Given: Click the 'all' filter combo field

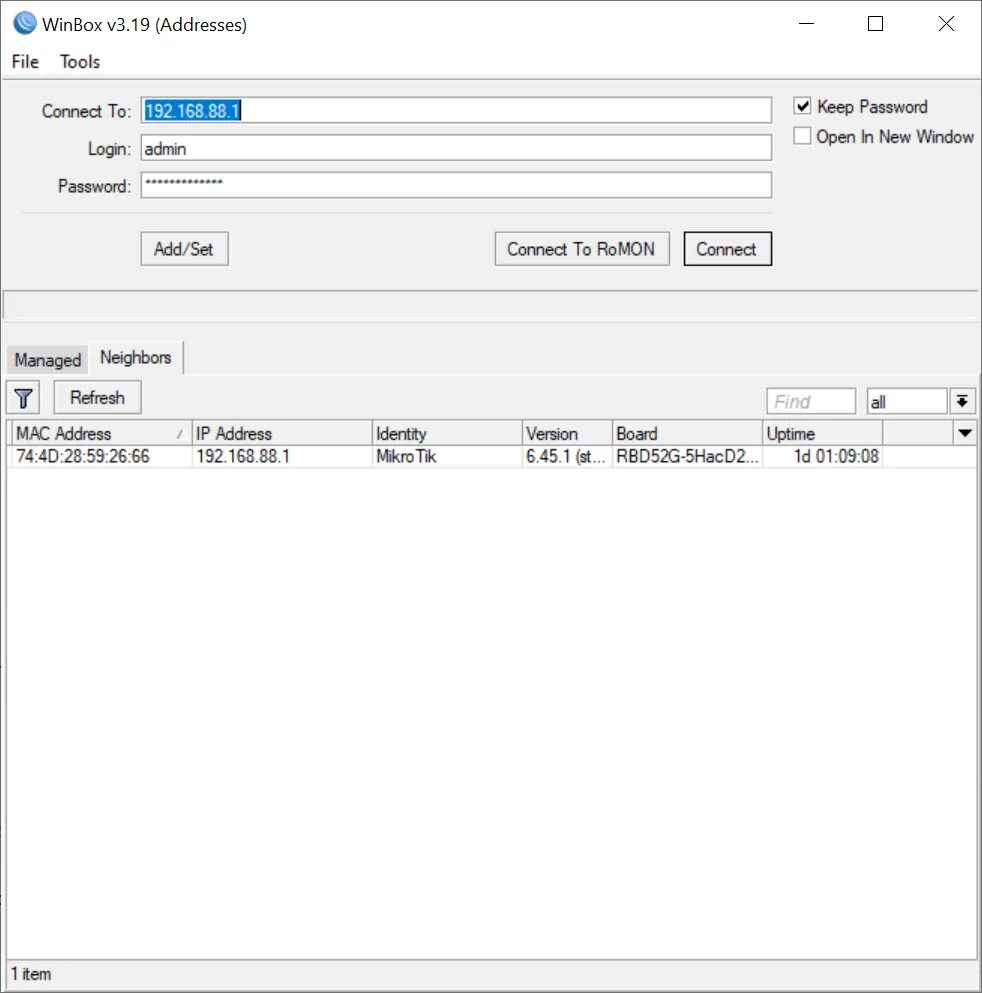Looking at the screenshot, I should click(907, 402).
